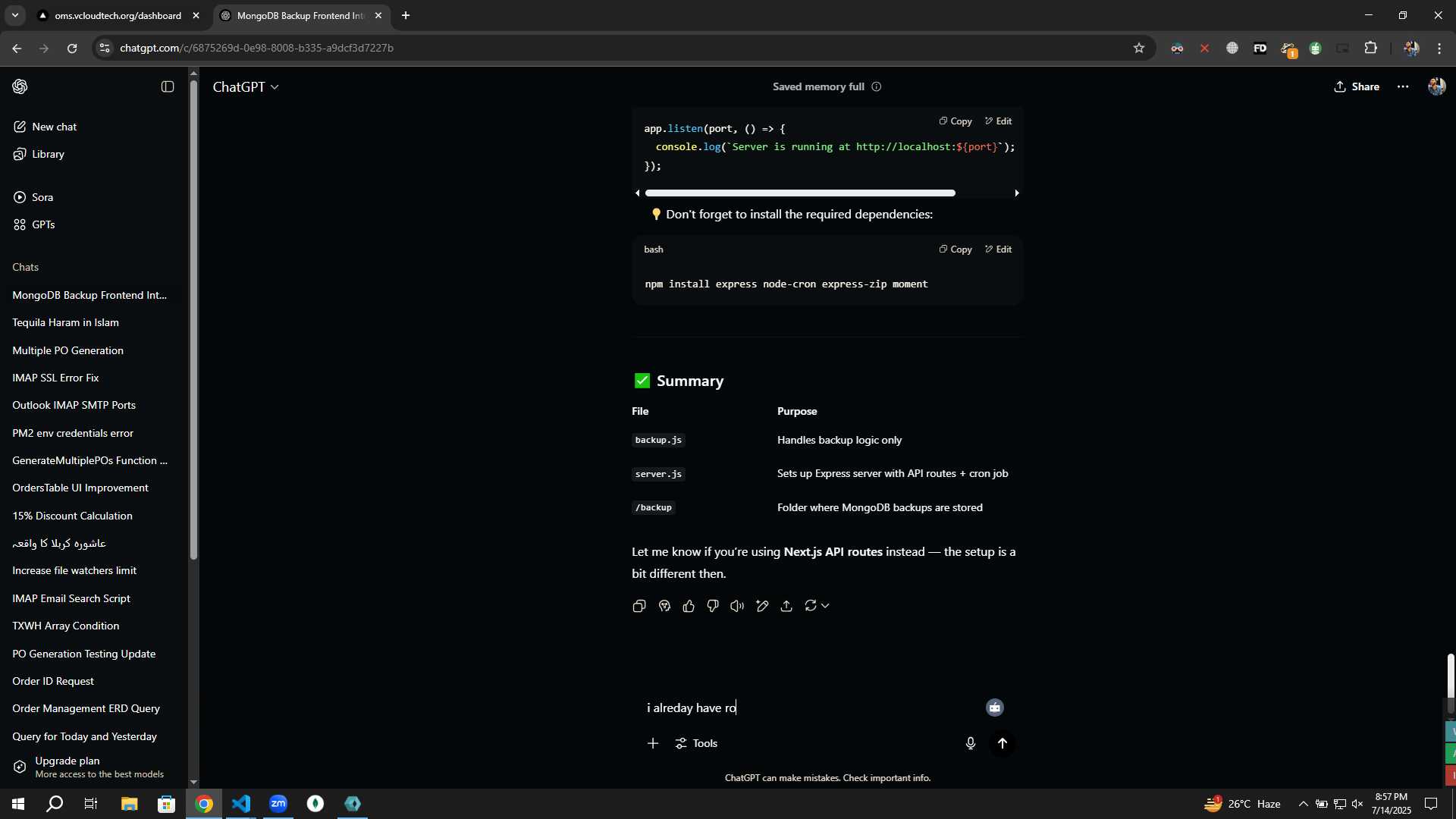Click the plus attach icon

(653, 743)
